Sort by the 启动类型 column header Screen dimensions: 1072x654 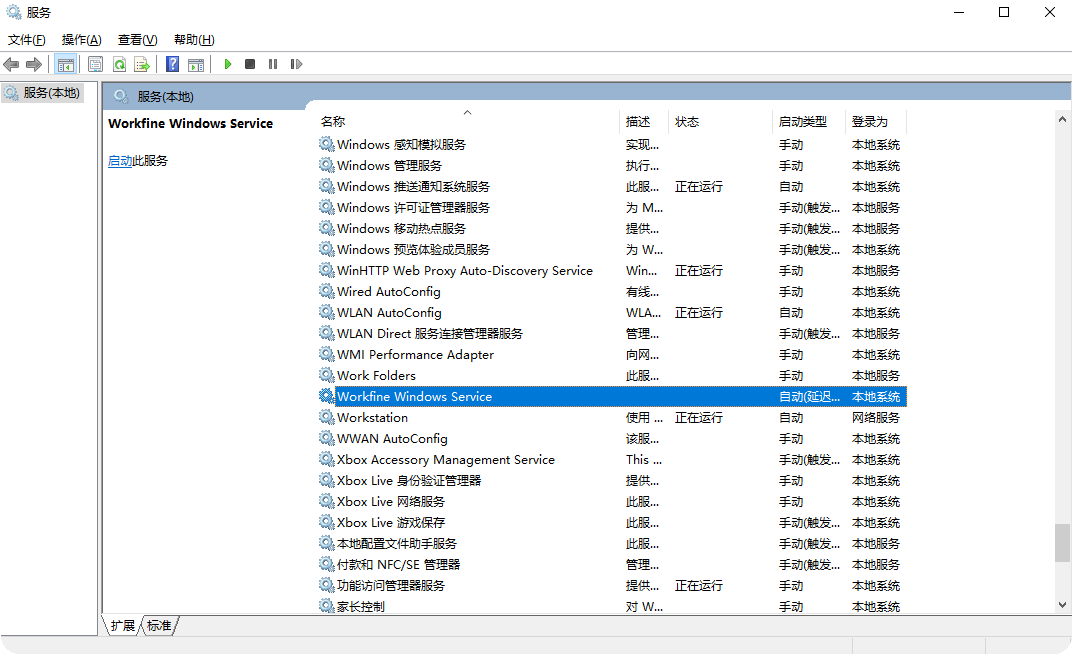[809, 121]
